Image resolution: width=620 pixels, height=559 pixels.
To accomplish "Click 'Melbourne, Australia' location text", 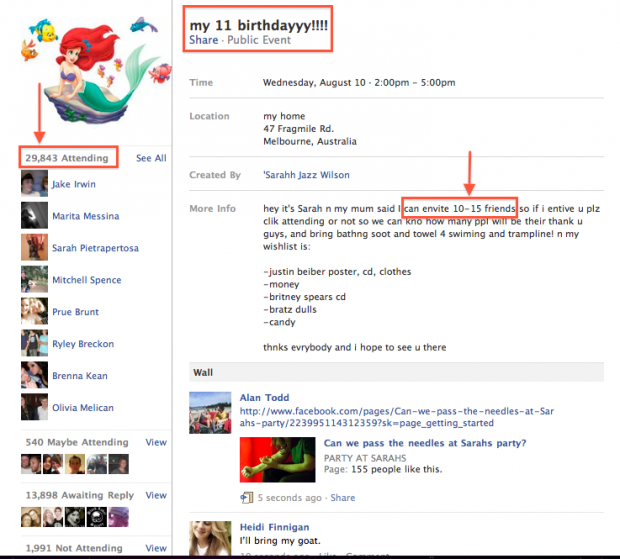I will click(310, 142).
